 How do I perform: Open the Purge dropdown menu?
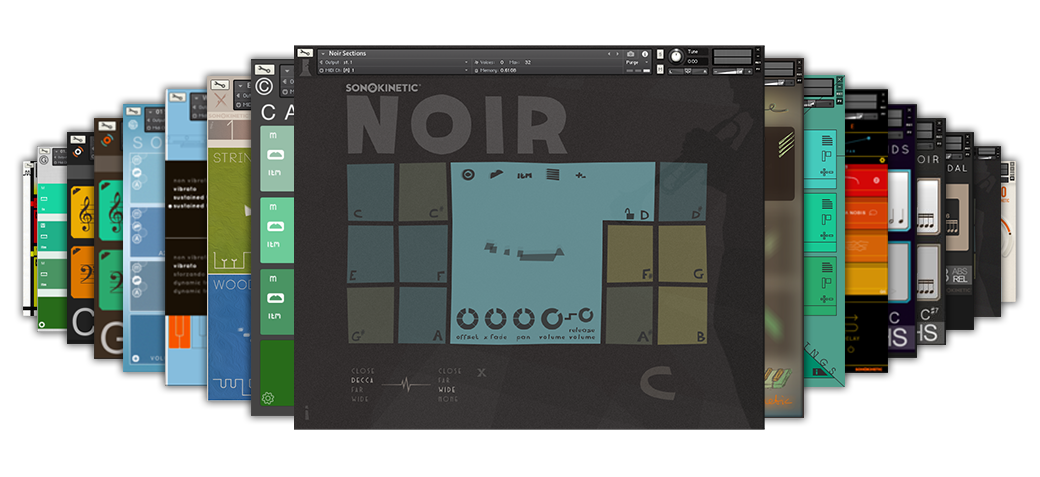click(x=637, y=62)
